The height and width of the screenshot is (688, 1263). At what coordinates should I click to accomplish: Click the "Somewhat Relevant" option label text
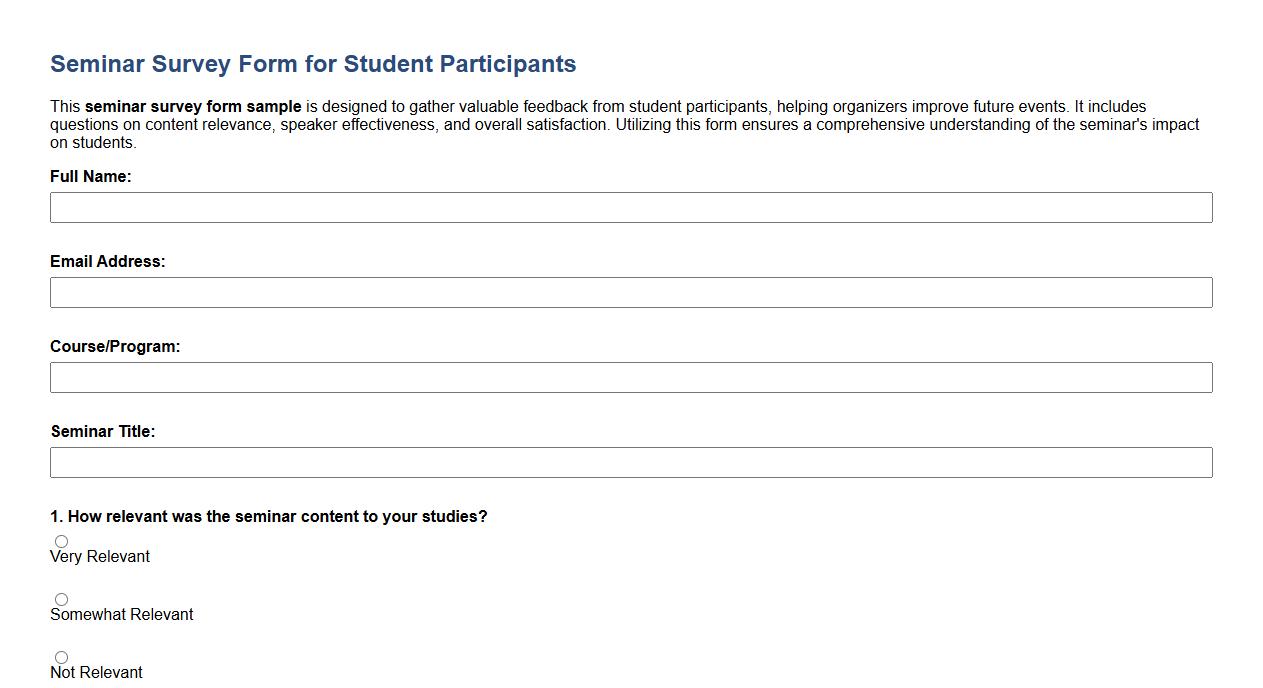tap(121, 614)
